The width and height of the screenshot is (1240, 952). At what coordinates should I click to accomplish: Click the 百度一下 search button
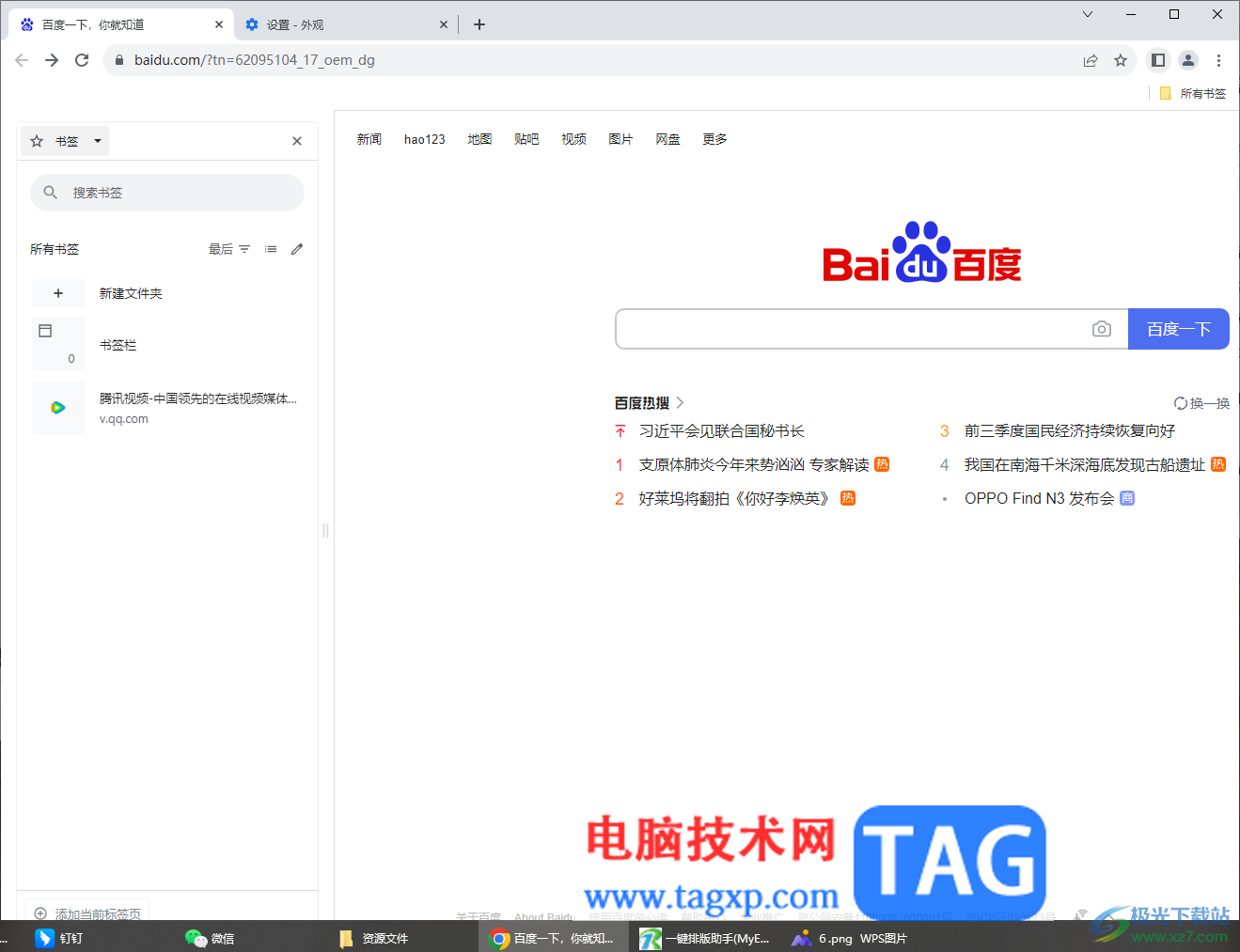[x=1179, y=329]
